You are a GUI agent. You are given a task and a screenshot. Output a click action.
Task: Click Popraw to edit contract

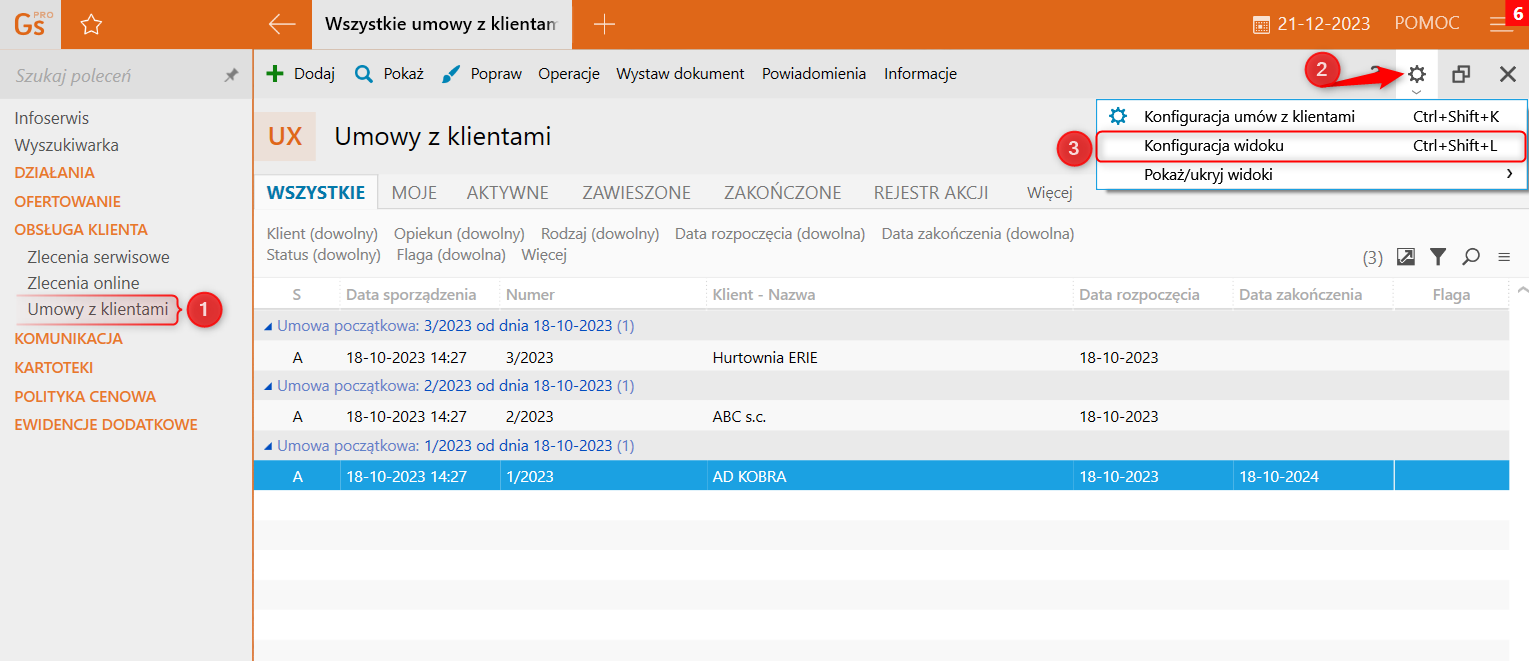pos(482,74)
